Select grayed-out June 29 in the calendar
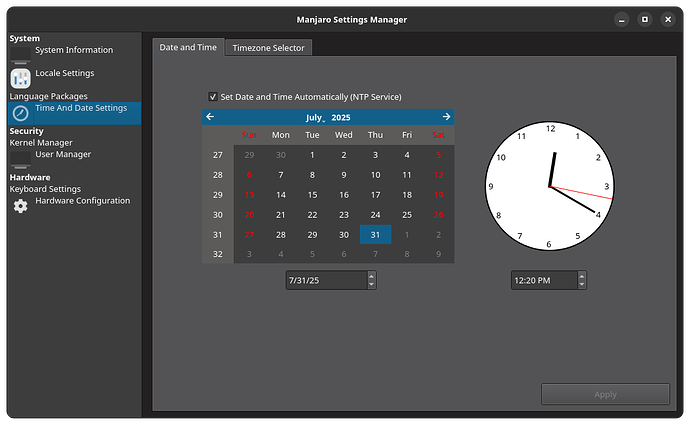690x424 pixels. pos(249,155)
